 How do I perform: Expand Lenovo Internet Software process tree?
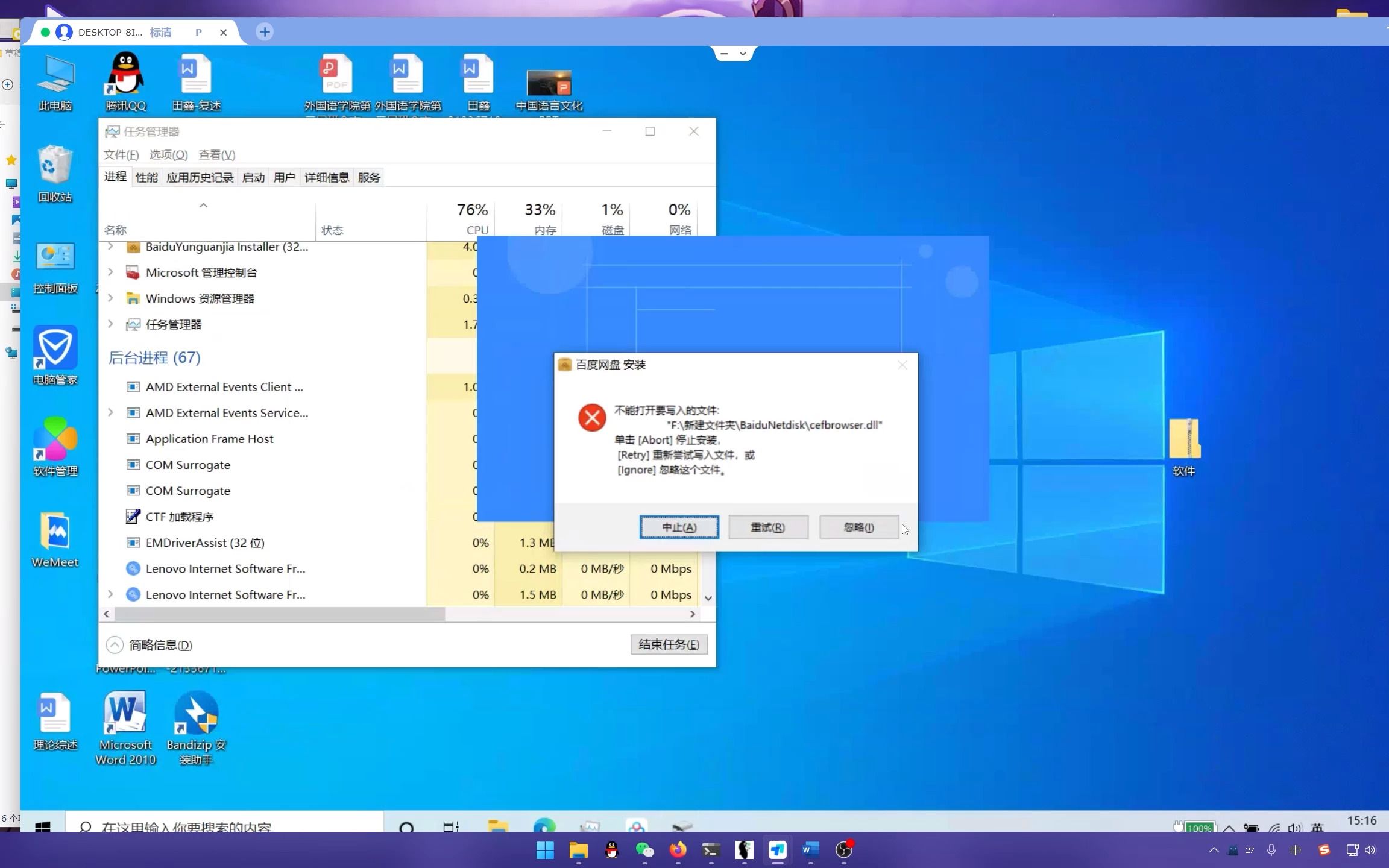coord(110,594)
